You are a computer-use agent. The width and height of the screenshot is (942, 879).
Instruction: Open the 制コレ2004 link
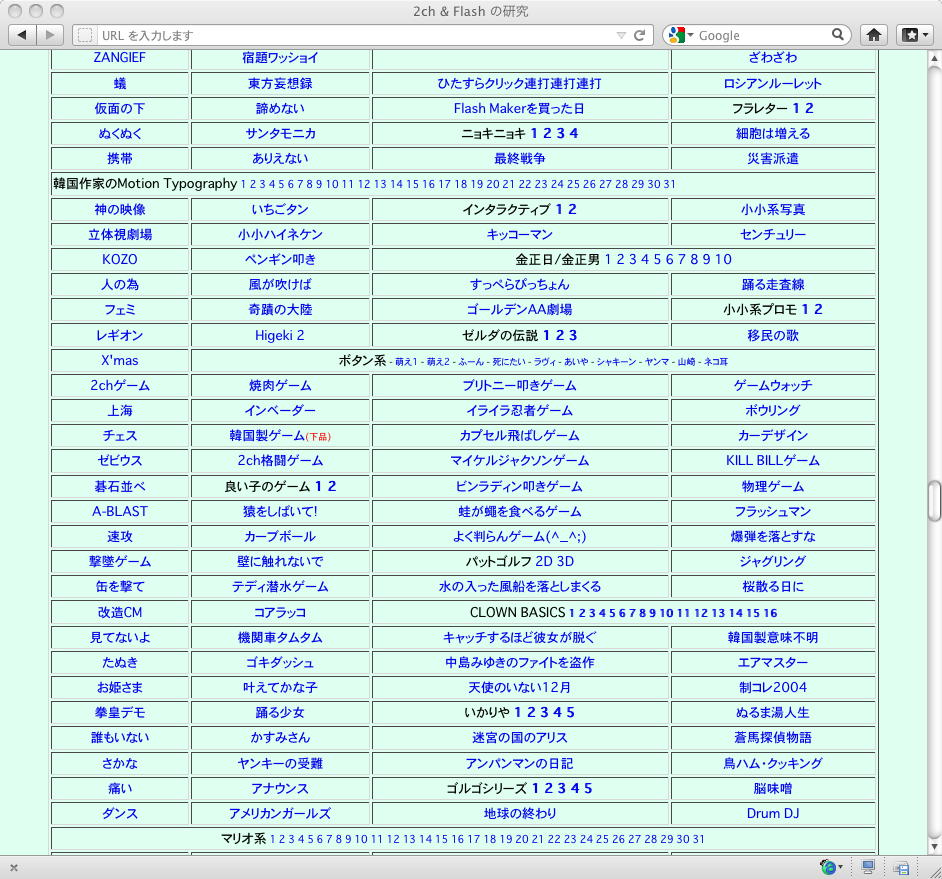[773, 687]
